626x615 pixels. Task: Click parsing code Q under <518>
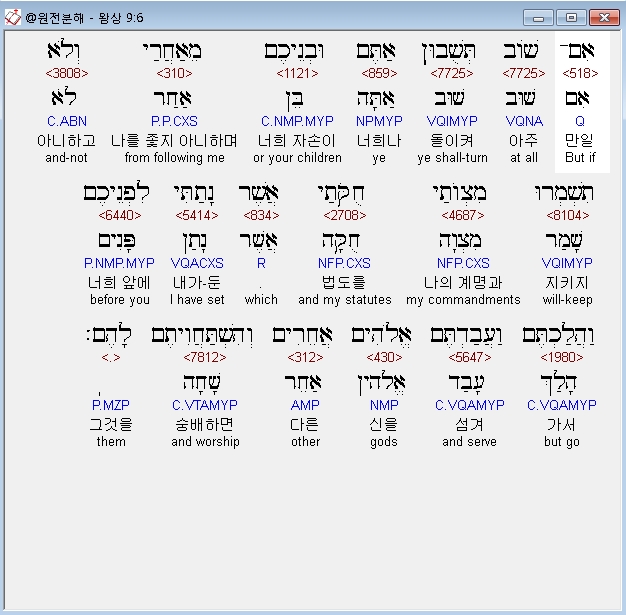point(580,121)
